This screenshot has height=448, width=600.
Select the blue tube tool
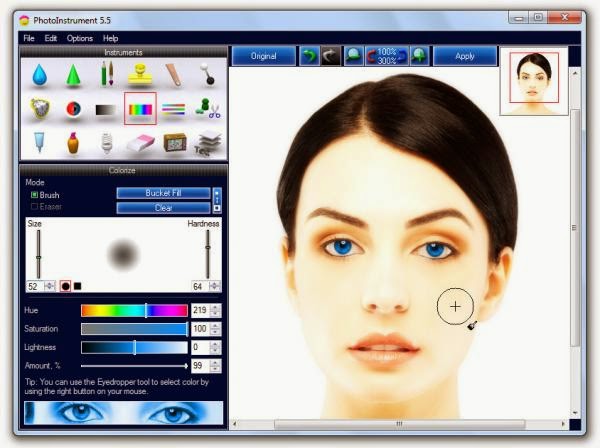click(x=39, y=142)
